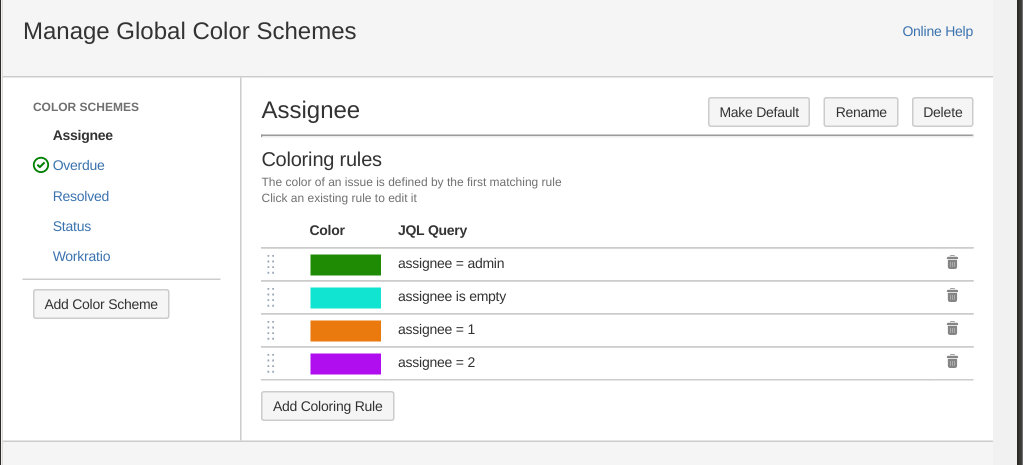Open the Online Help link
This screenshot has width=1023, height=465.
point(937,31)
